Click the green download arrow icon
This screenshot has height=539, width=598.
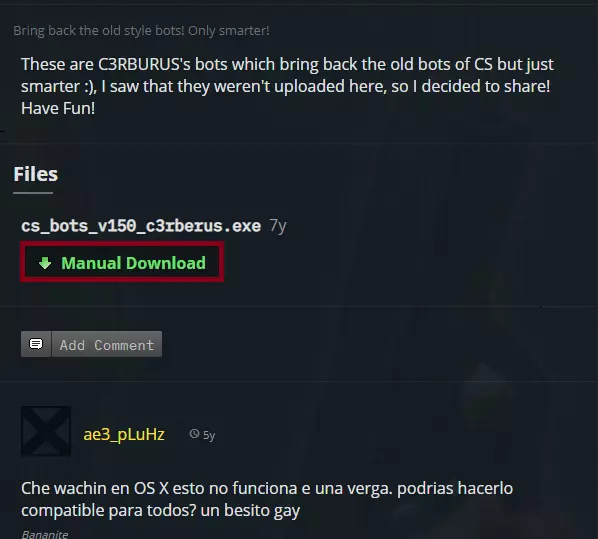click(x=45, y=262)
